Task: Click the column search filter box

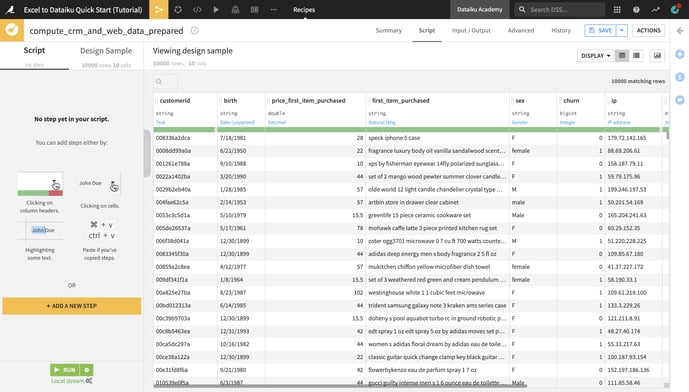Action: (166, 81)
